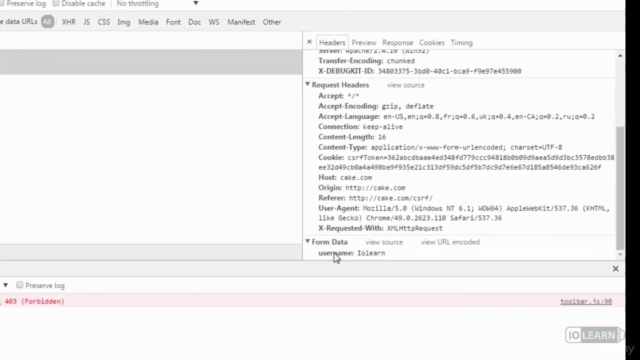Open the No throttling dropdown
The image size is (640, 360).
(157, 4)
